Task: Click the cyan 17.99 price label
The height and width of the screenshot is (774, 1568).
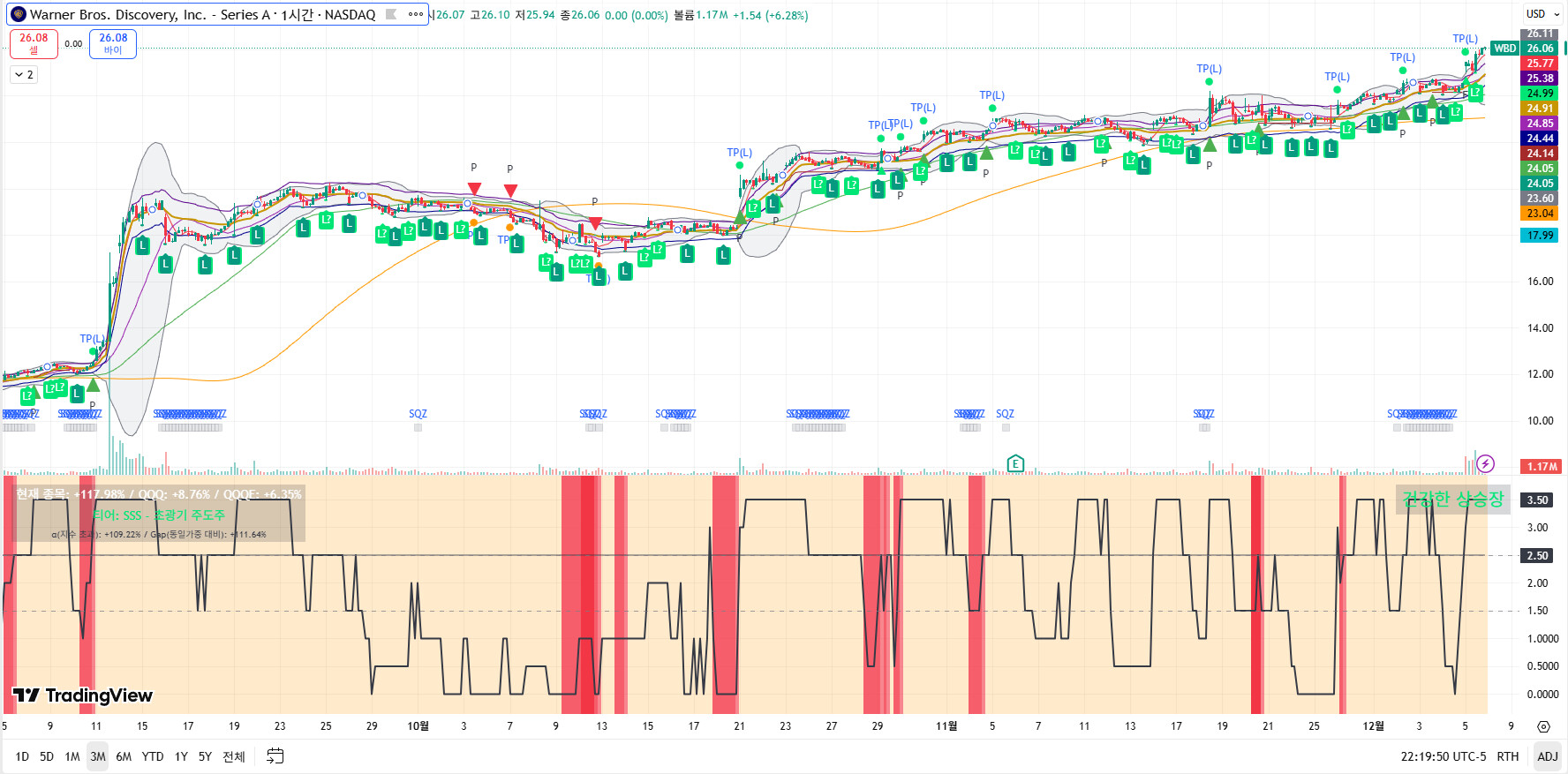Action: [x=1540, y=236]
